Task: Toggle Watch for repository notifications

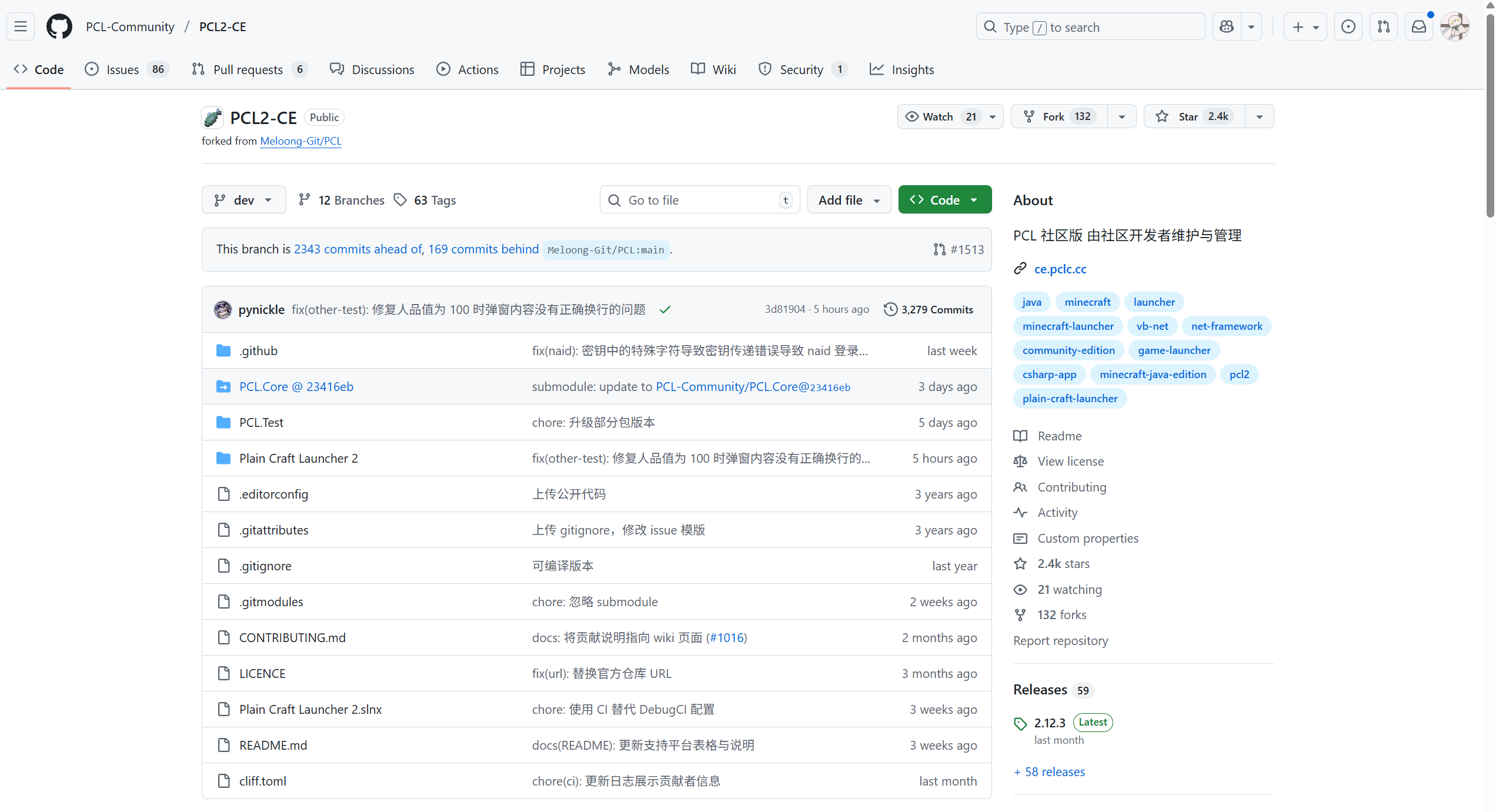Action: click(x=939, y=116)
